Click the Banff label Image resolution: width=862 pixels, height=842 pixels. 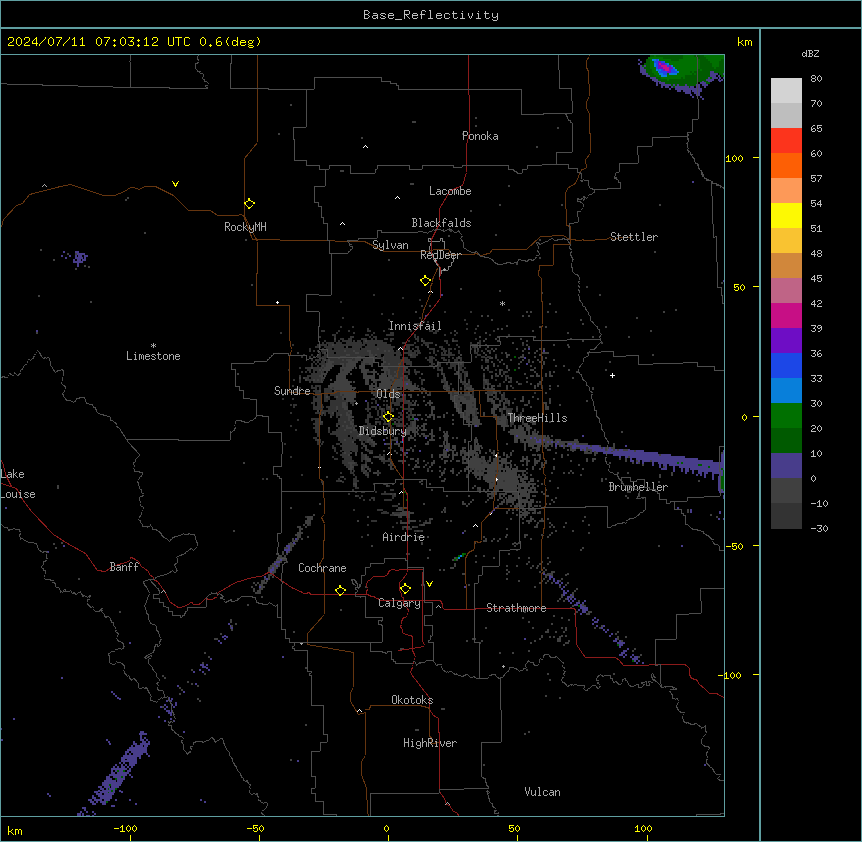pos(124,567)
